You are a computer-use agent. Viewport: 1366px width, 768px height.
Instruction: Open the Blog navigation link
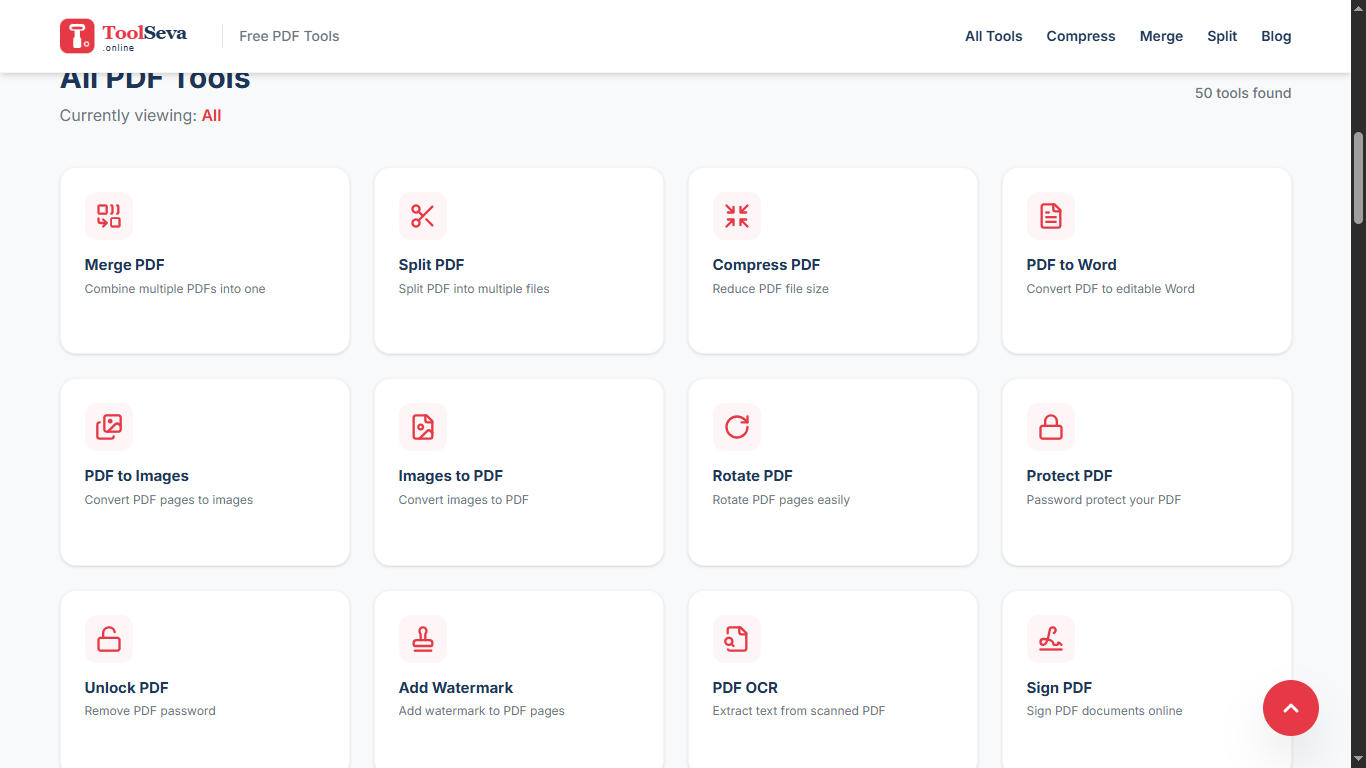click(x=1276, y=36)
